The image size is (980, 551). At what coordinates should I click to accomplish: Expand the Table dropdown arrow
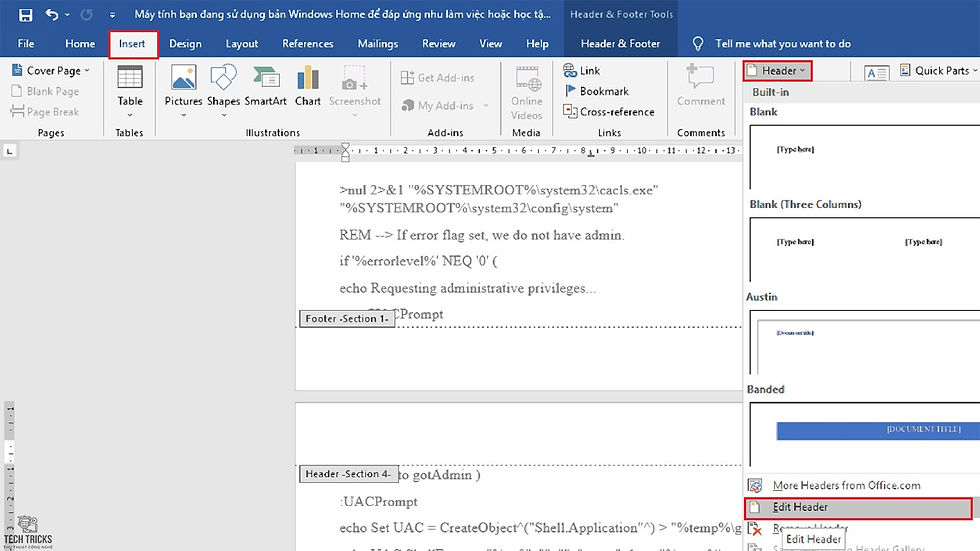[130, 116]
